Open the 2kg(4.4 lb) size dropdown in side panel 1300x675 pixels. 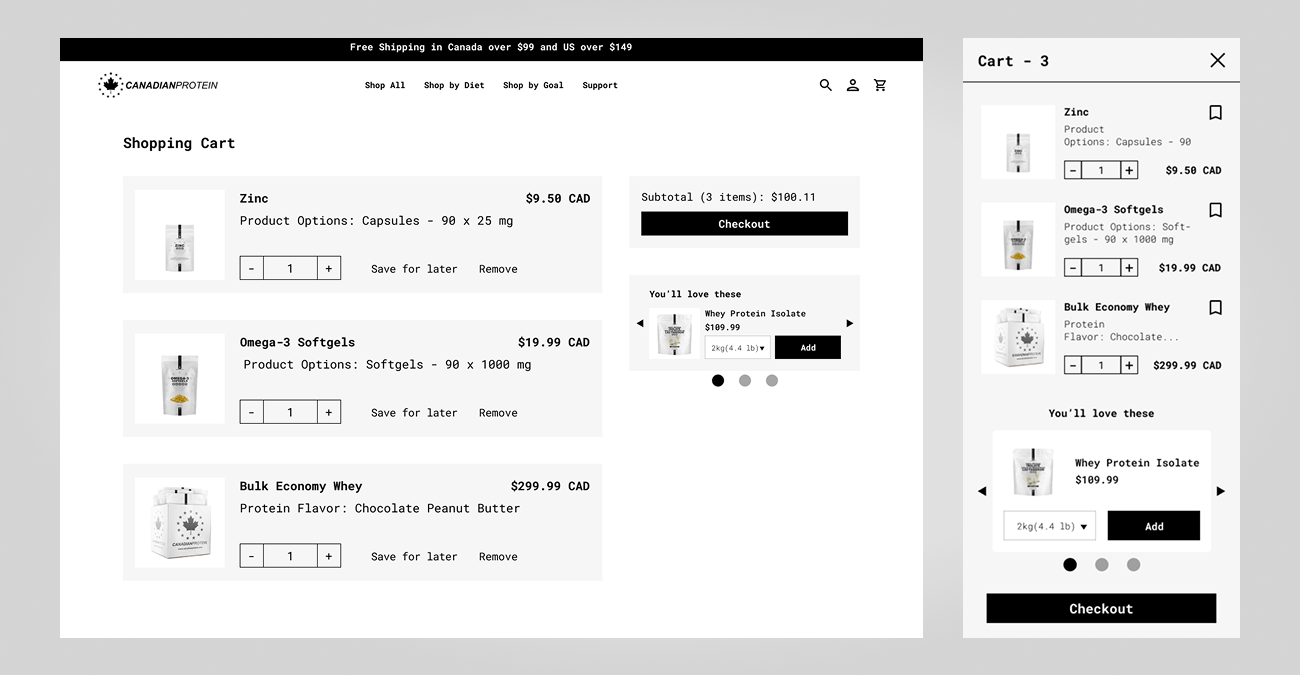[x=1050, y=526]
